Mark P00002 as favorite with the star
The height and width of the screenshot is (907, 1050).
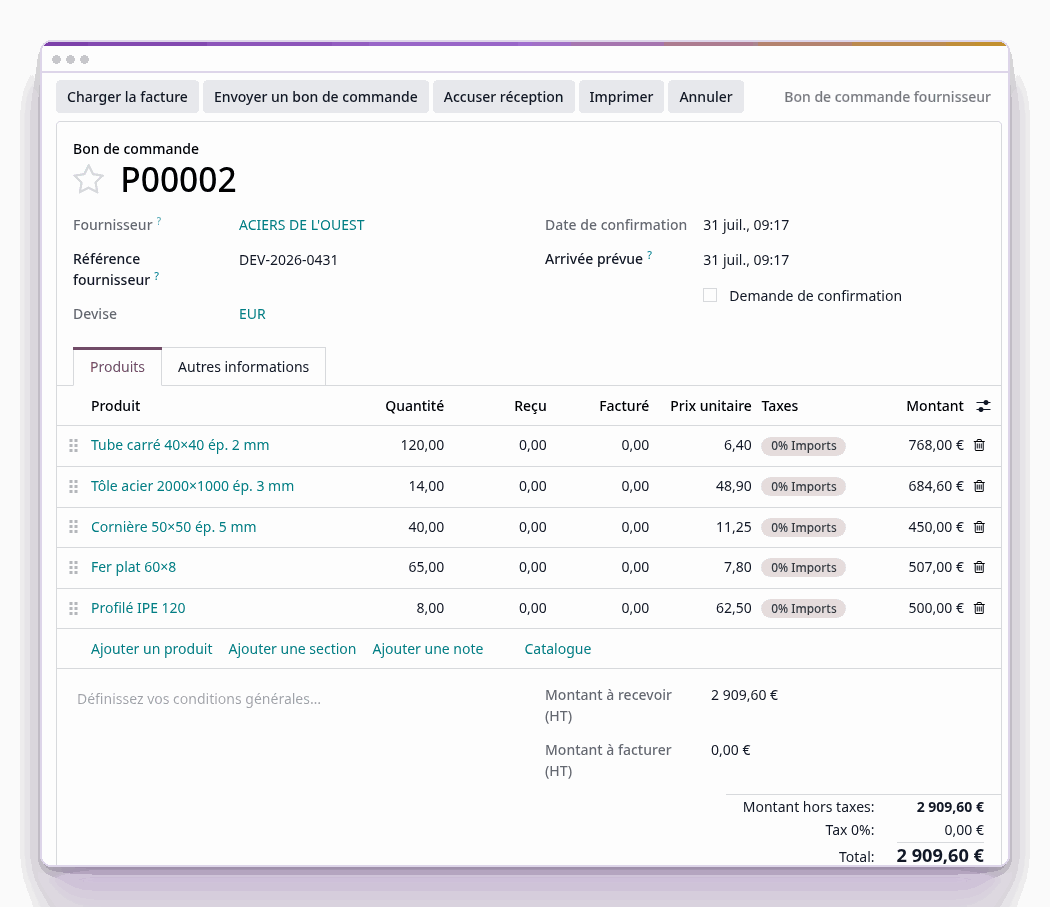[88, 180]
